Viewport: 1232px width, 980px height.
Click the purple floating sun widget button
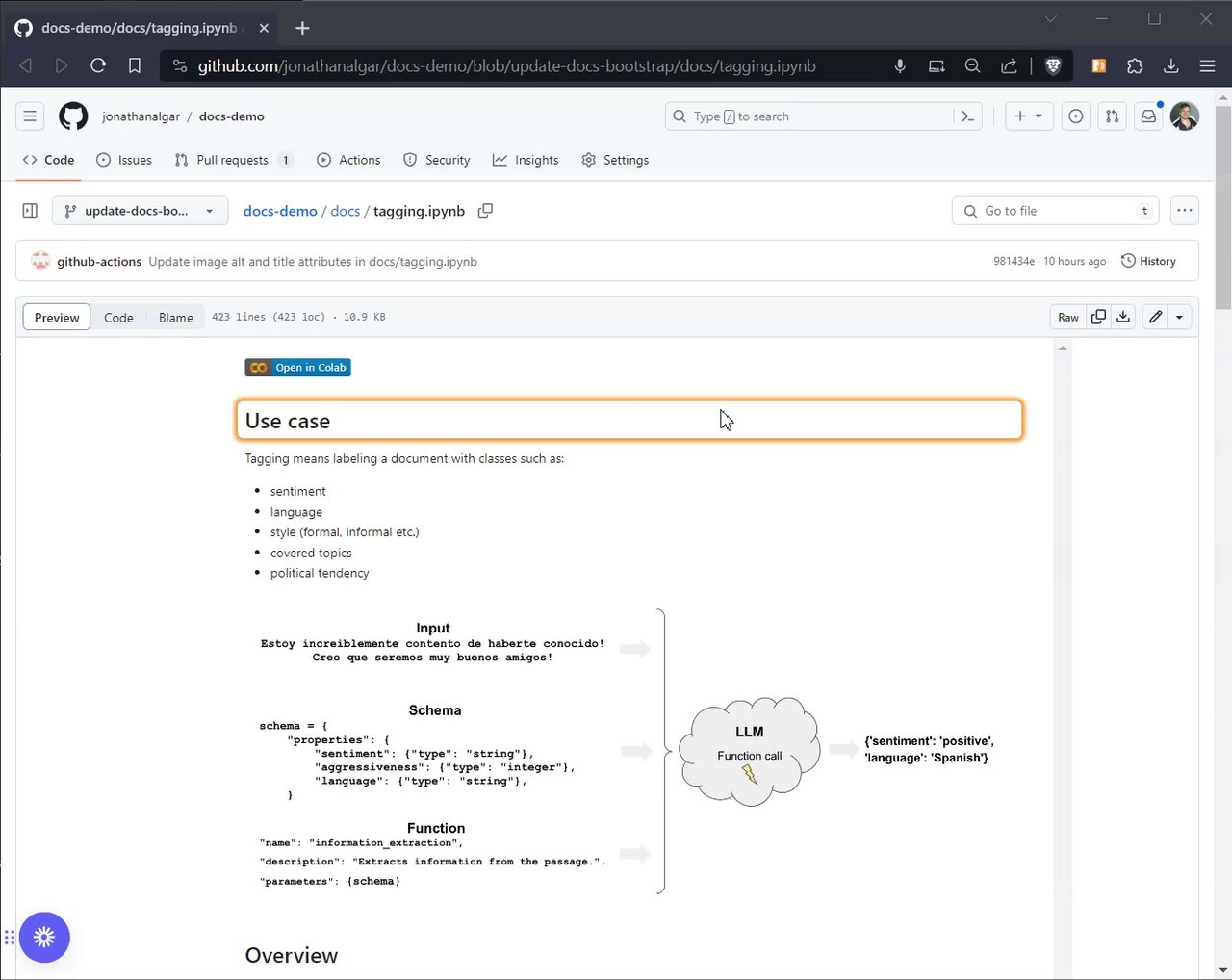(44, 938)
